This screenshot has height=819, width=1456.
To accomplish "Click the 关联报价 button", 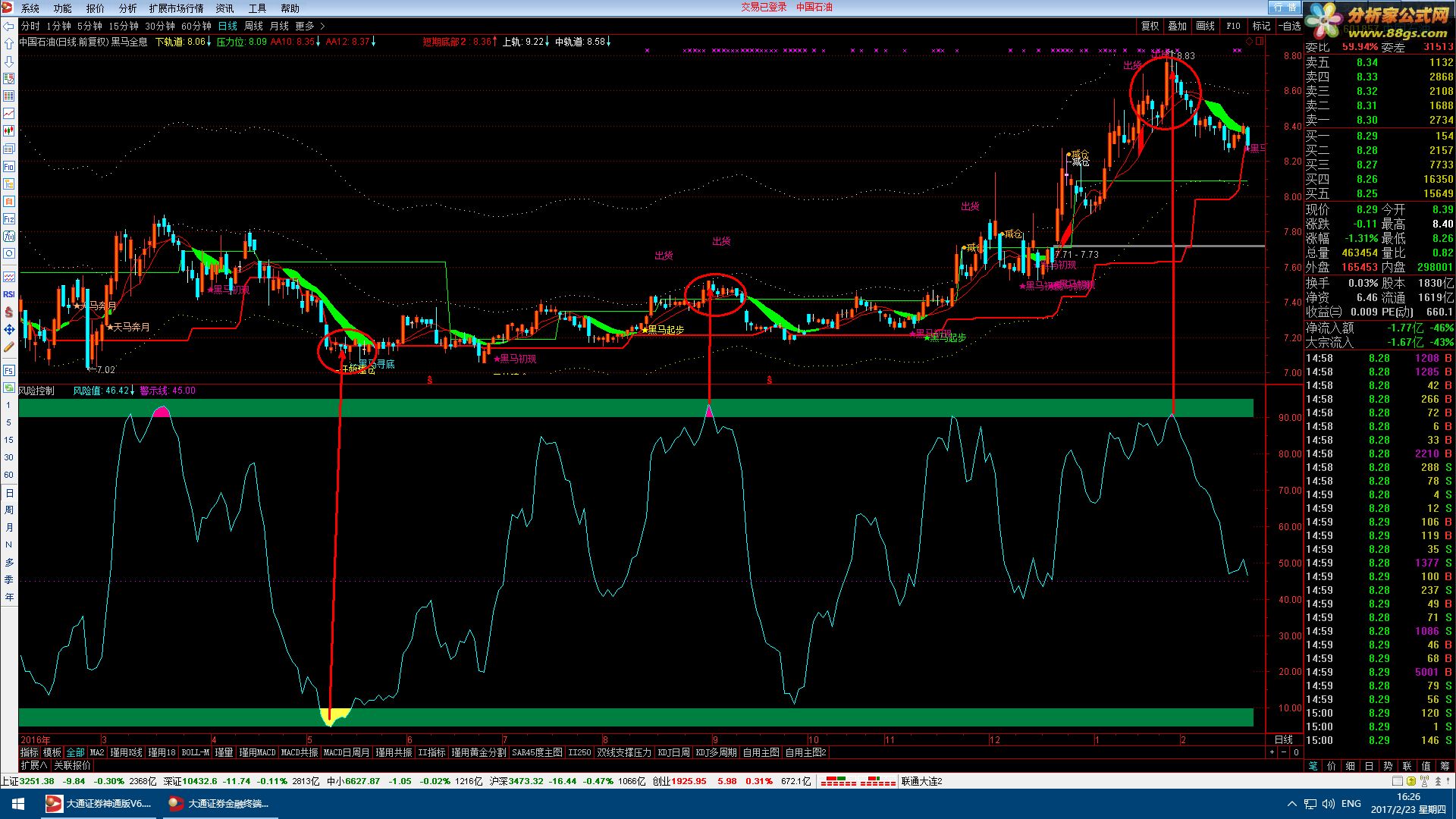I will 72,765.
